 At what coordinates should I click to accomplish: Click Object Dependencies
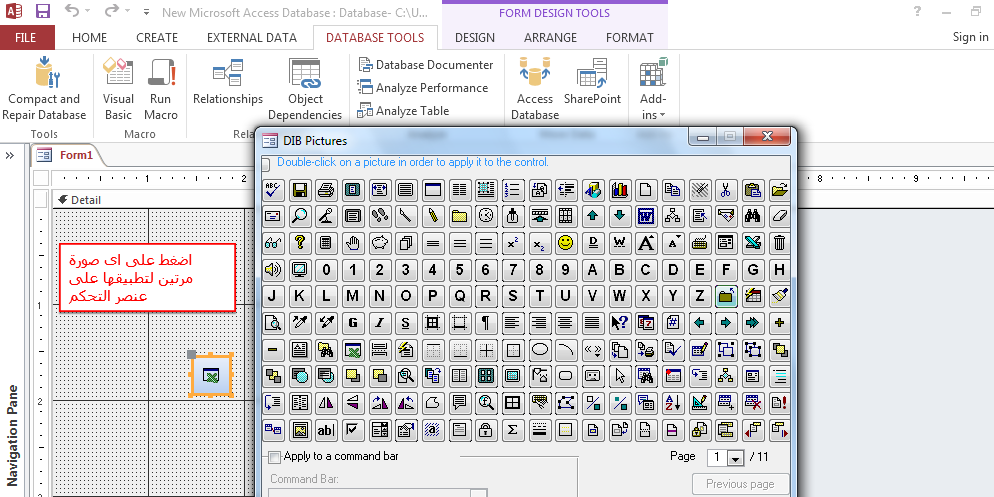(x=305, y=88)
